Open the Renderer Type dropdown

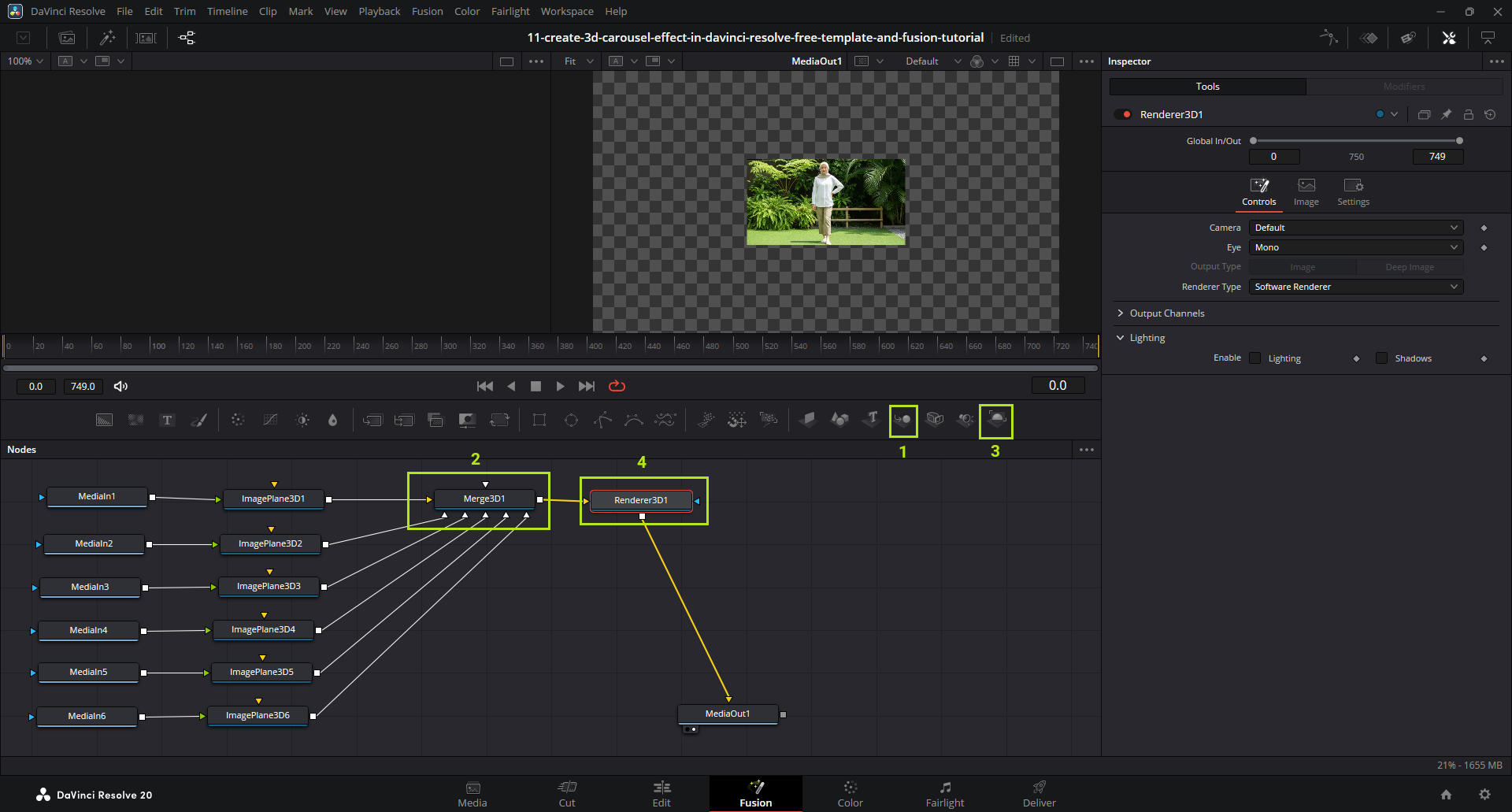click(x=1355, y=287)
